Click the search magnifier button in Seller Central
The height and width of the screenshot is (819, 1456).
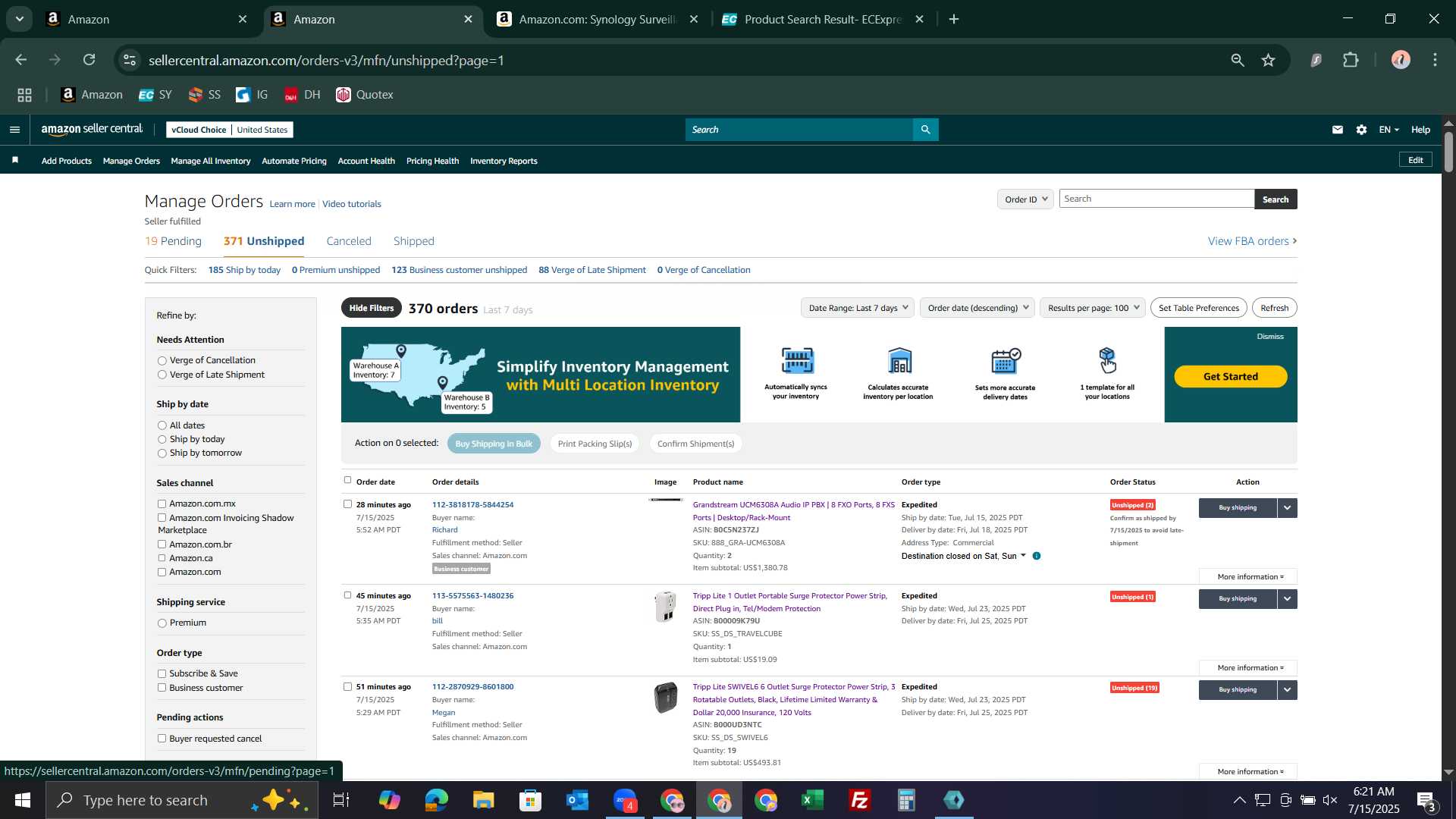click(x=925, y=130)
